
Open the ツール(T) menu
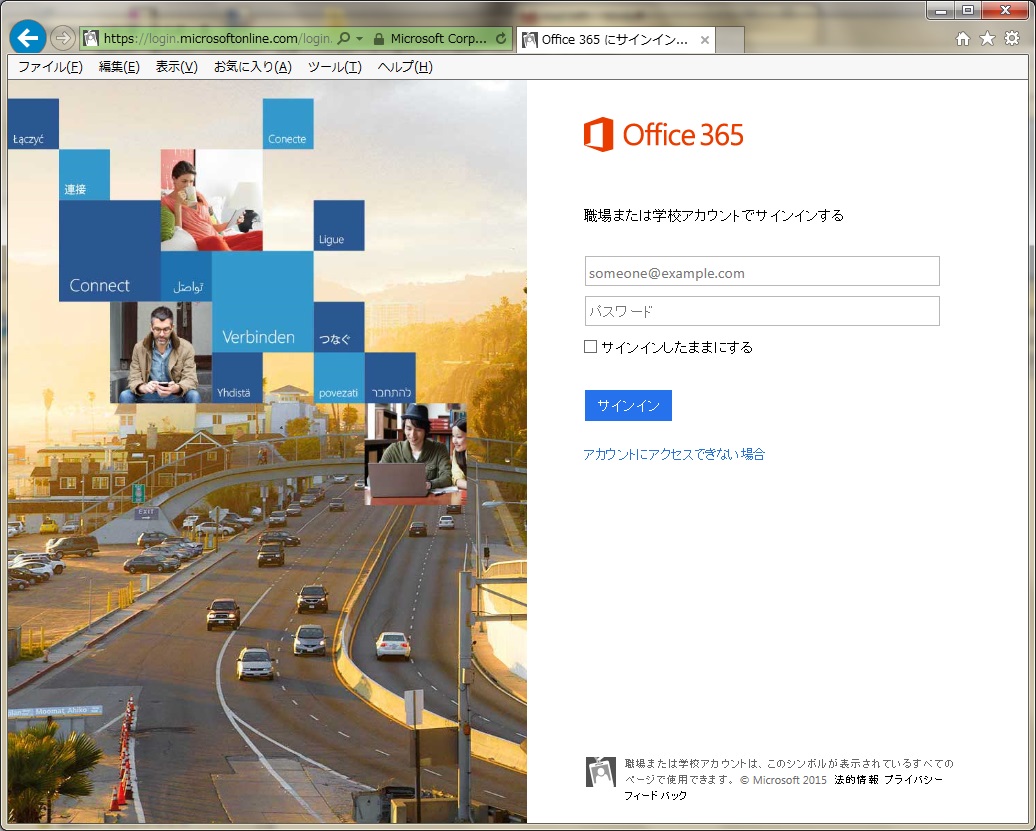click(334, 67)
